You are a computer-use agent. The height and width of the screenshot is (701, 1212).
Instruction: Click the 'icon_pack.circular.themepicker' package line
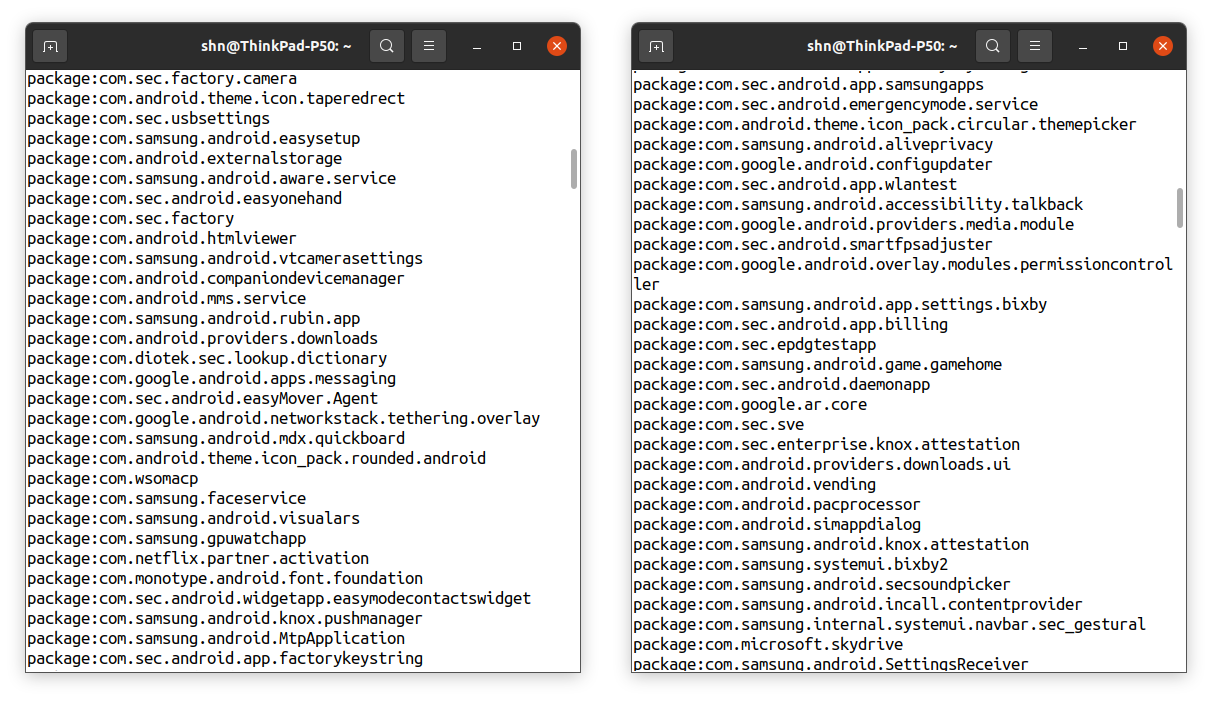click(885, 124)
